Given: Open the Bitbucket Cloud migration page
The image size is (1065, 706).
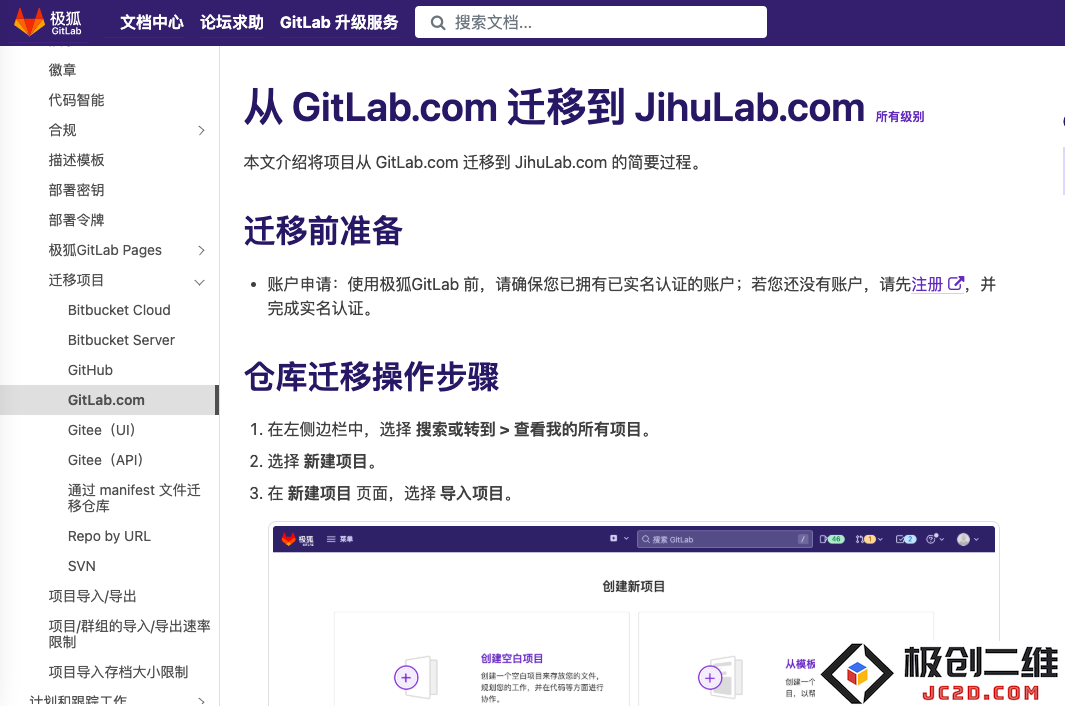Looking at the screenshot, I should (x=119, y=310).
